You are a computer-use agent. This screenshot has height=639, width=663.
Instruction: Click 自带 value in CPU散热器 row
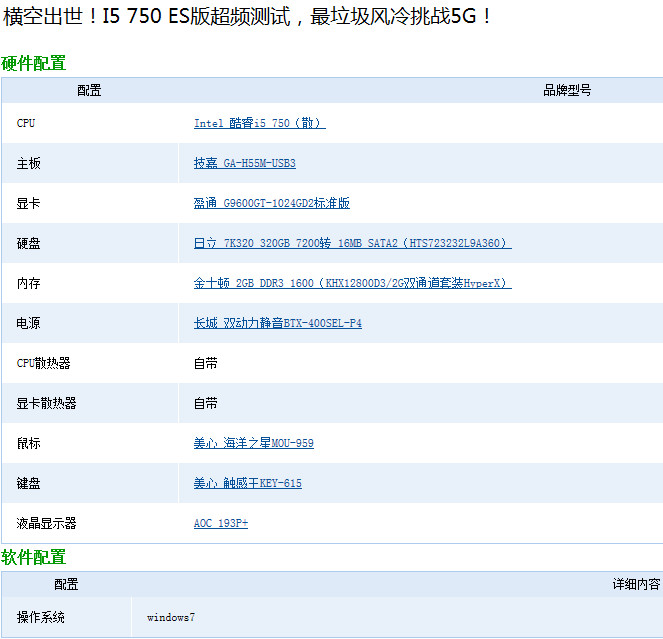pyautogui.click(x=205, y=363)
